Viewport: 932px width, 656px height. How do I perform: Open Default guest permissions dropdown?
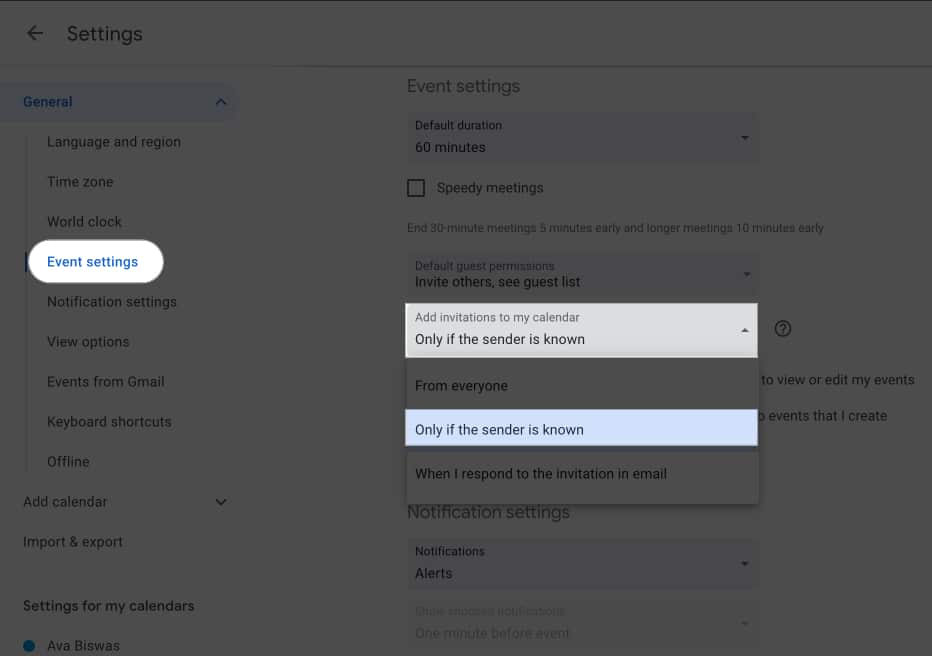tap(582, 275)
